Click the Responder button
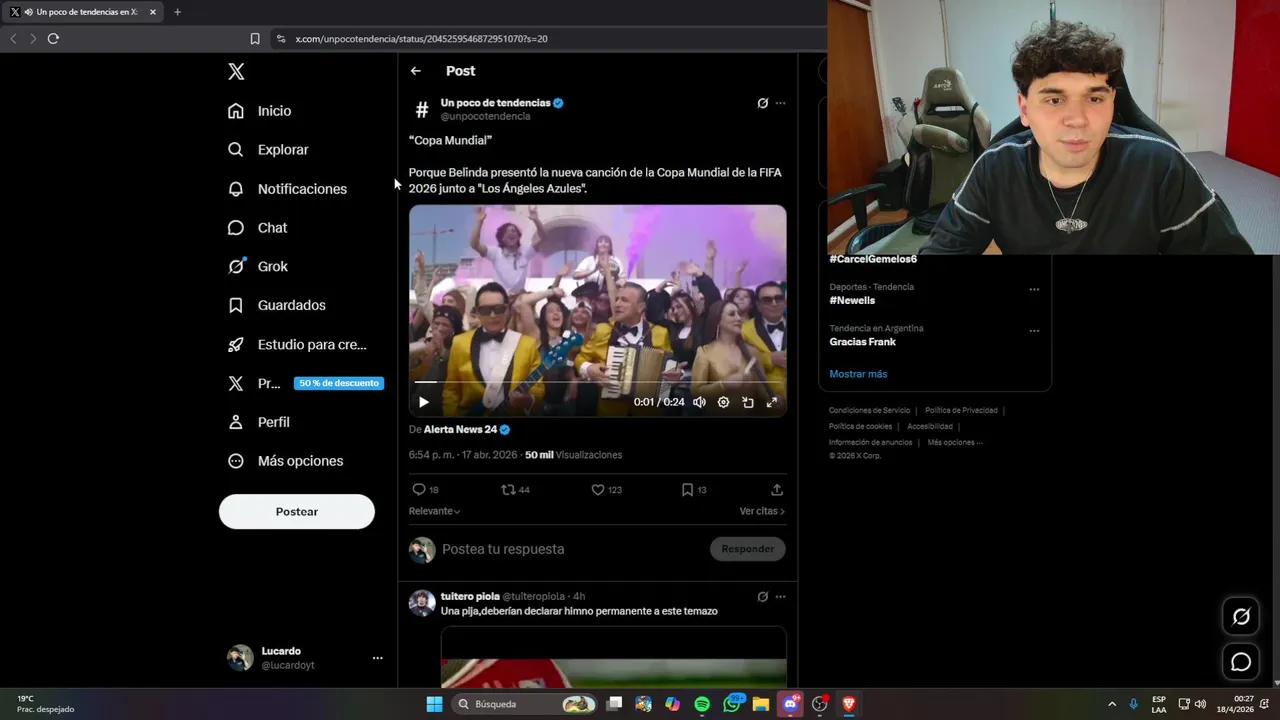1280x720 pixels. (748, 549)
